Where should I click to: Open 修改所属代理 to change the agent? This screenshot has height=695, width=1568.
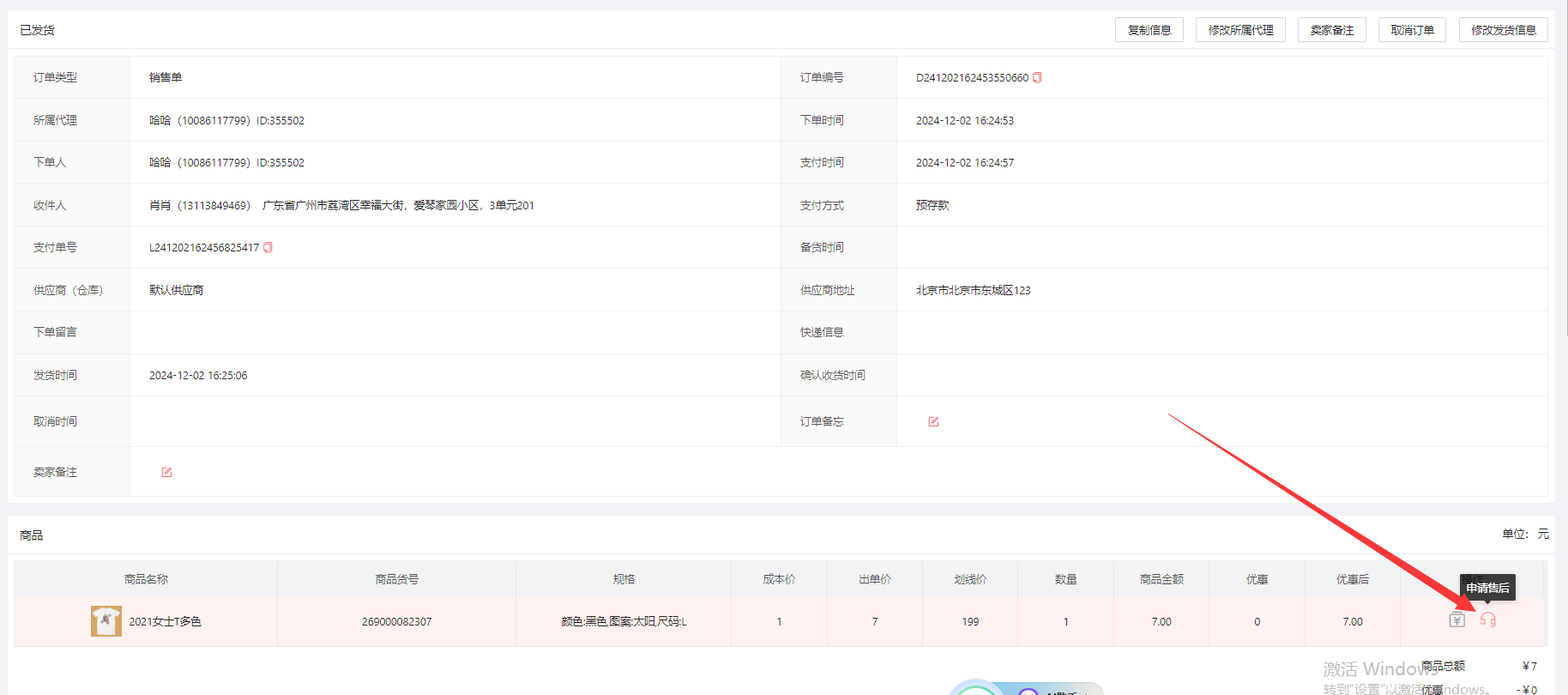pyautogui.click(x=1240, y=30)
